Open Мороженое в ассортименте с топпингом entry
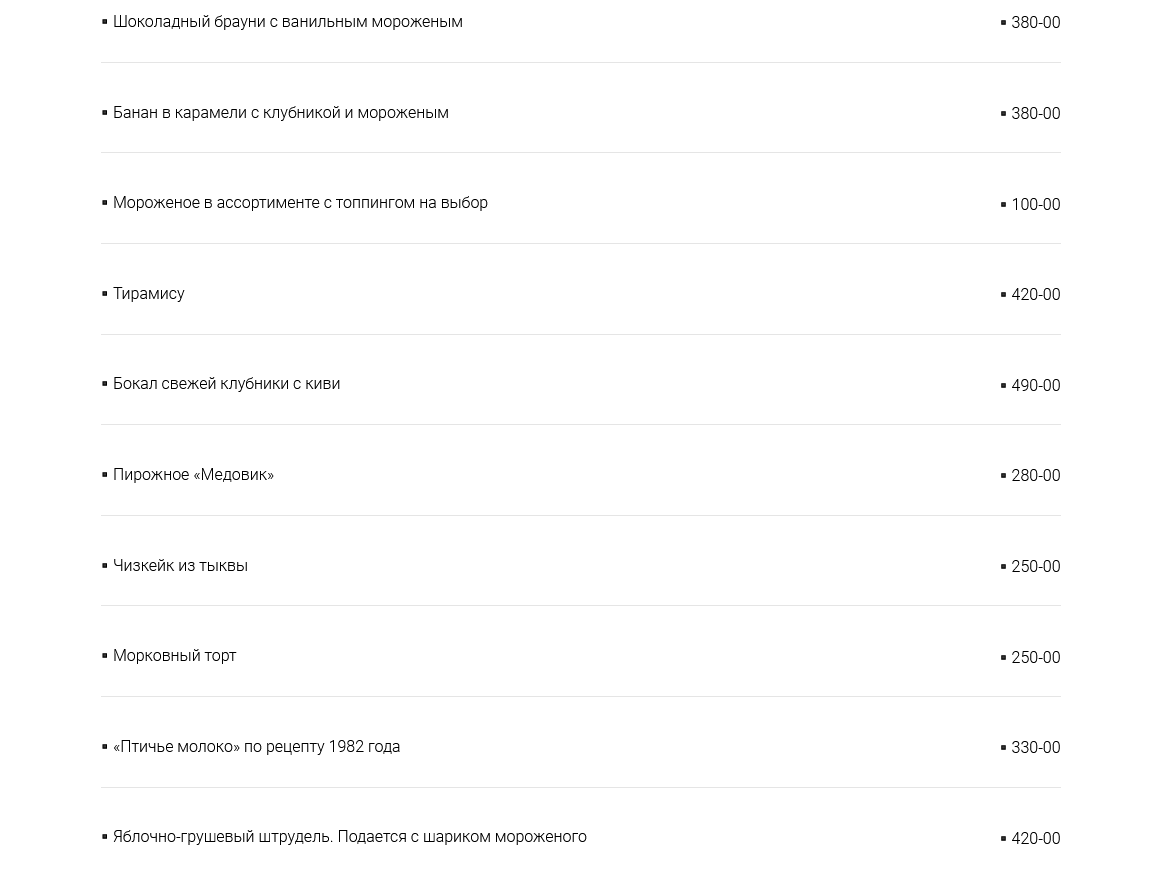Screen dimensions: 1160x874 pyautogui.click(x=300, y=203)
